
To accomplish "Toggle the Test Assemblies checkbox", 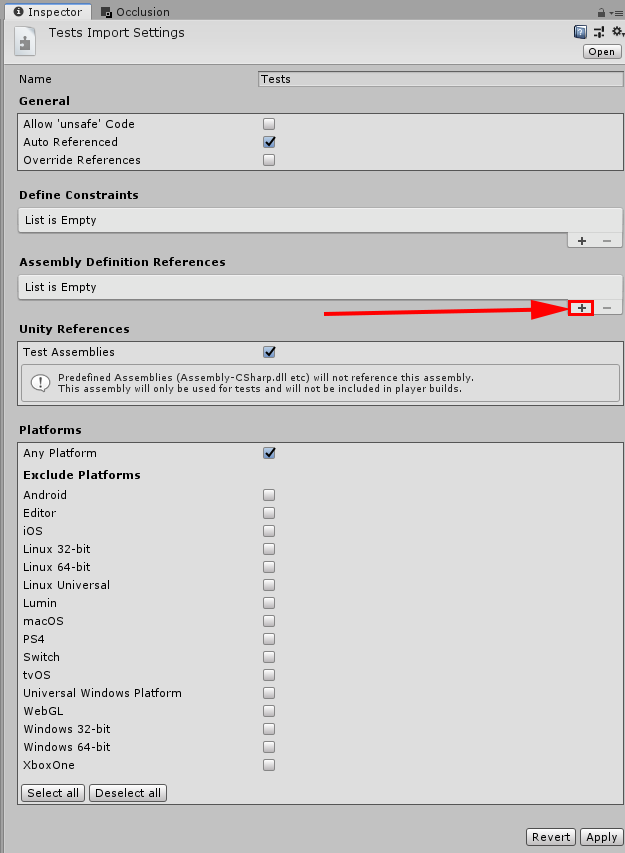I will tap(269, 352).
